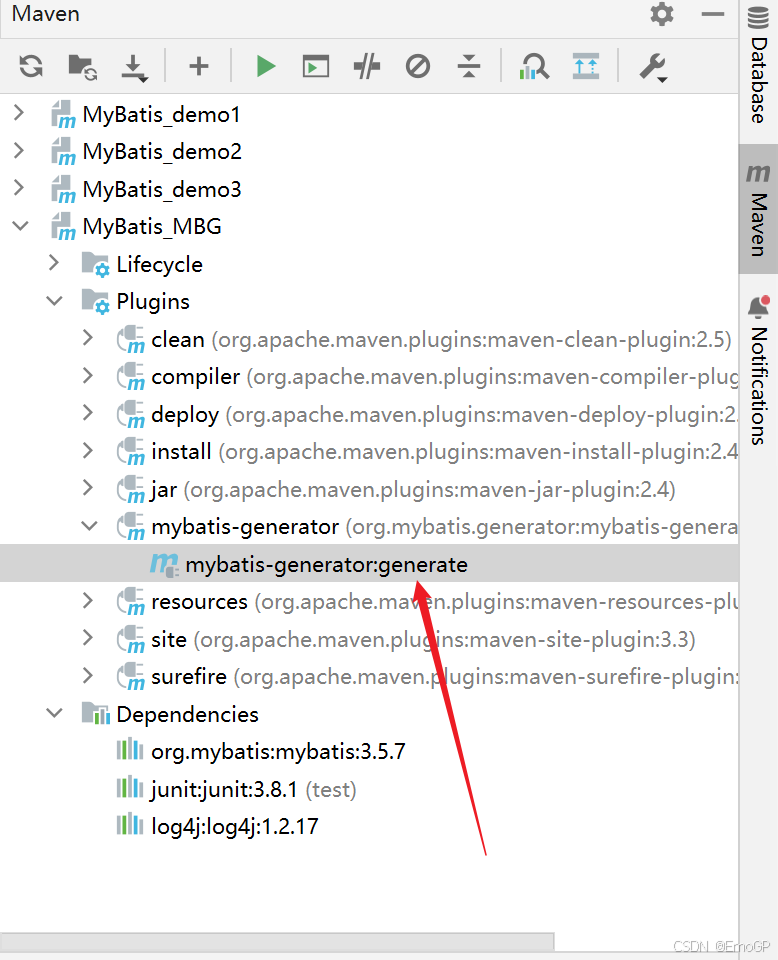Expand the compiler plugin
The height and width of the screenshot is (960, 778).
[x=88, y=375]
